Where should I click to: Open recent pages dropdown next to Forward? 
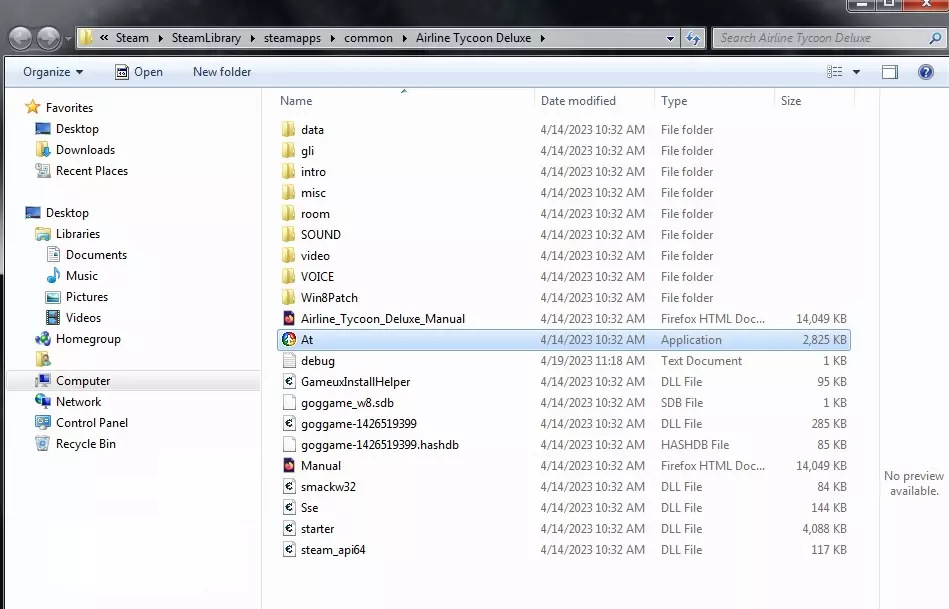pyautogui.click(x=68, y=39)
